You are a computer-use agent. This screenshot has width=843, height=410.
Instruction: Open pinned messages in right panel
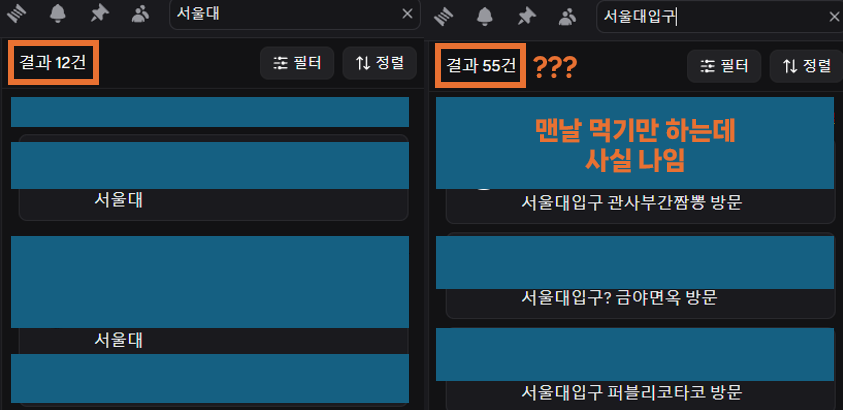click(527, 17)
